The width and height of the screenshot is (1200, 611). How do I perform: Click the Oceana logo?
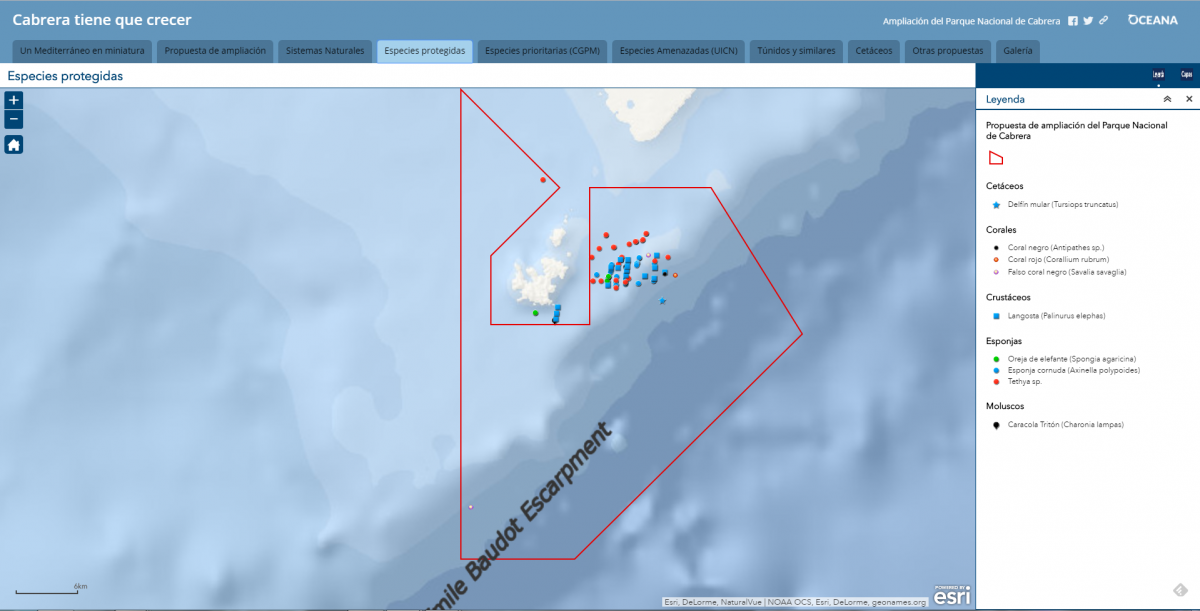coord(1152,18)
